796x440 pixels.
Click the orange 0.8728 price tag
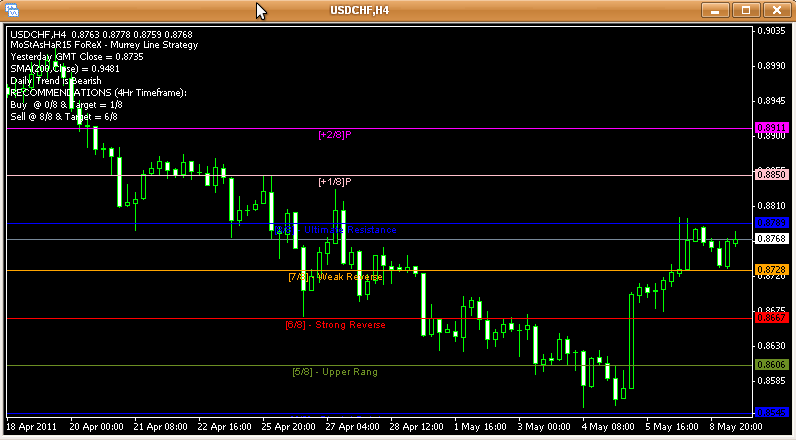(771, 271)
